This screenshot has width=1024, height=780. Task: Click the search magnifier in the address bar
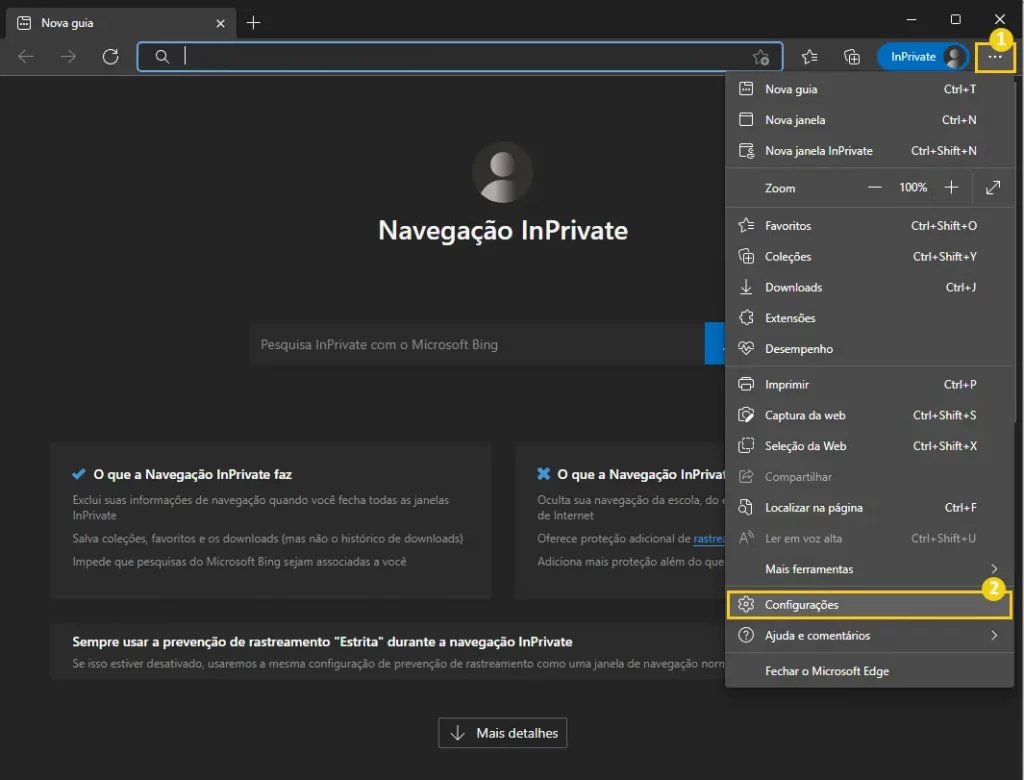click(x=162, y=57)
